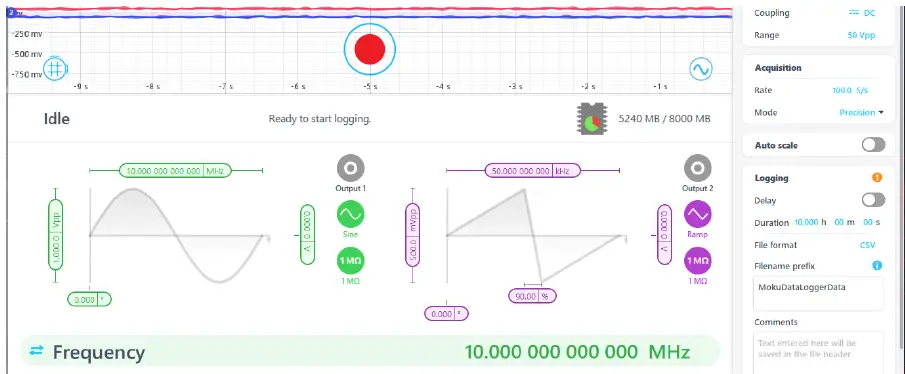The height and width of the screenshot is (374, 905).
Task: Click the Acquisition section heading
Action: point(778,68)
